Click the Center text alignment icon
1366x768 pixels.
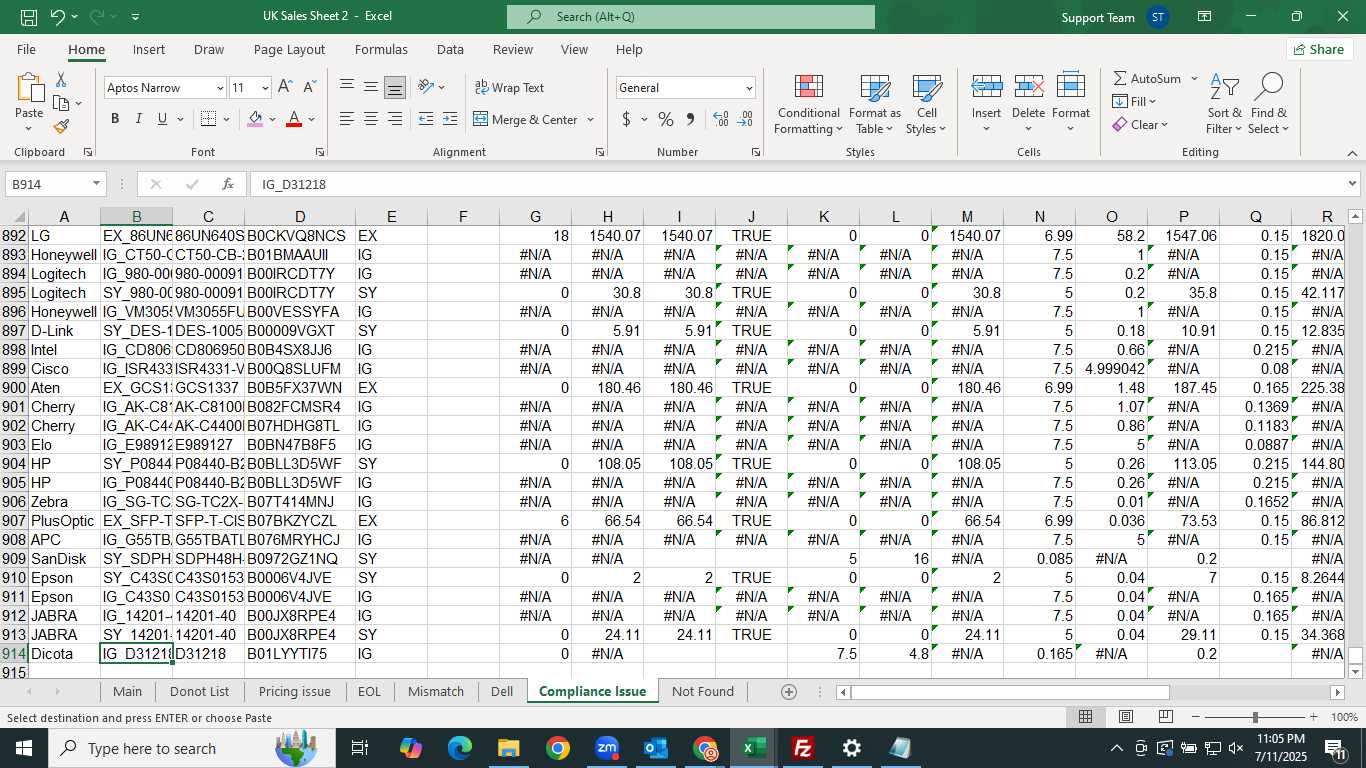tap(371, 119)
